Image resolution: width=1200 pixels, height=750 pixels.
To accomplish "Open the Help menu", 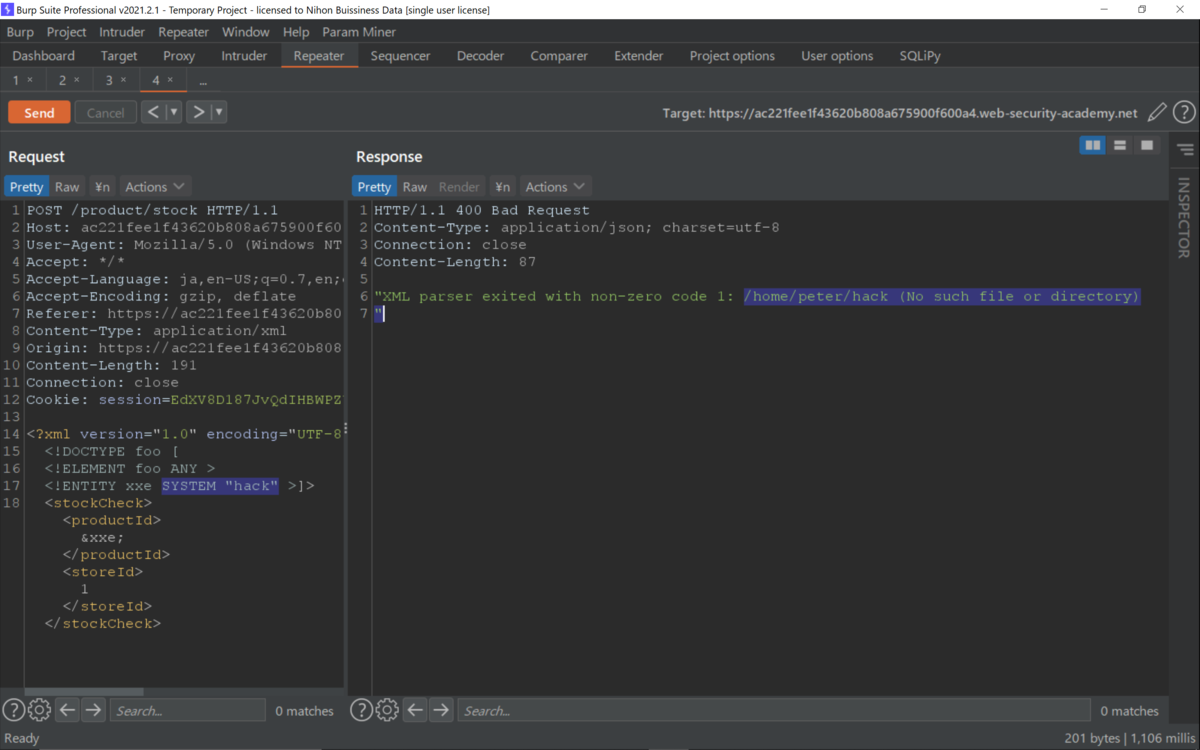I will coord(296,32).
